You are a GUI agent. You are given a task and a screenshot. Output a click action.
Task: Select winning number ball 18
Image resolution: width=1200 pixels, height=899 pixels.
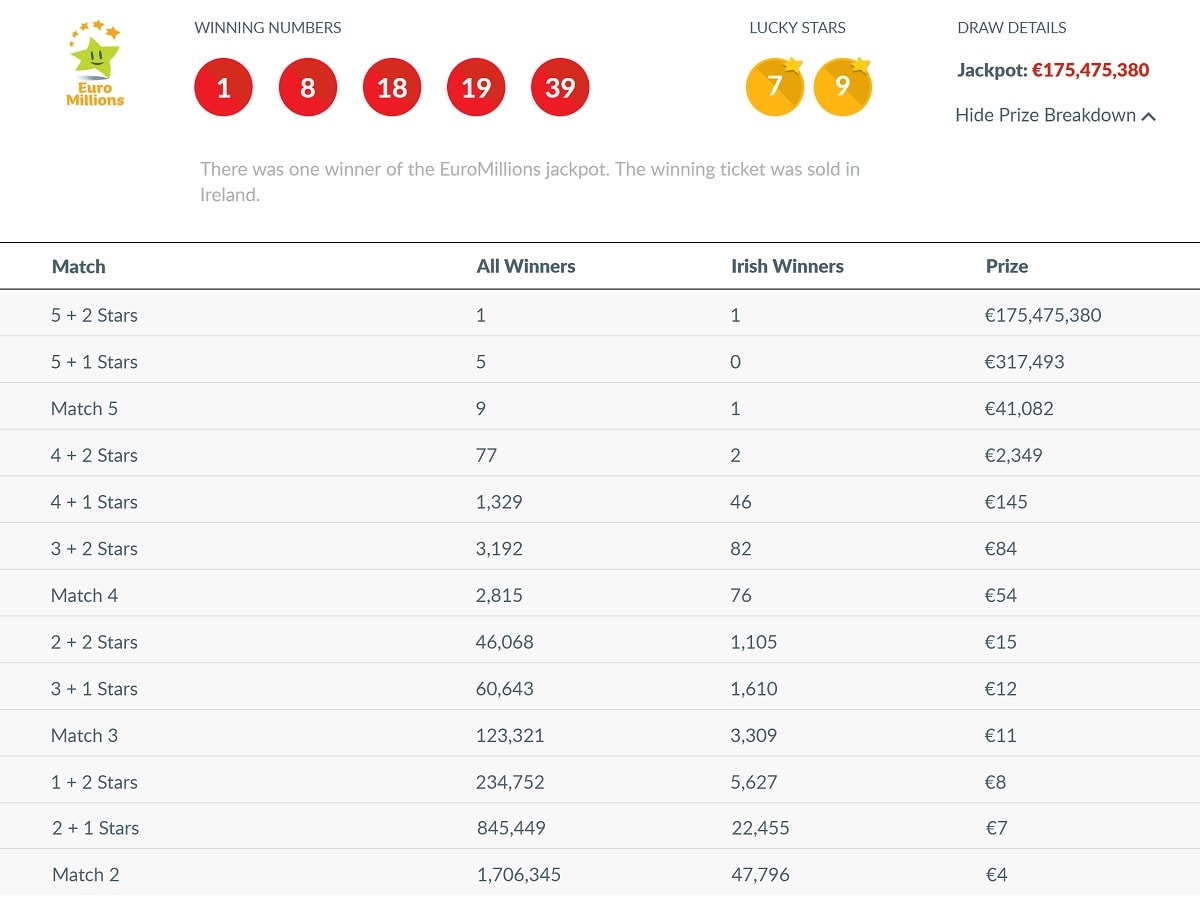(x=392, y=88)
